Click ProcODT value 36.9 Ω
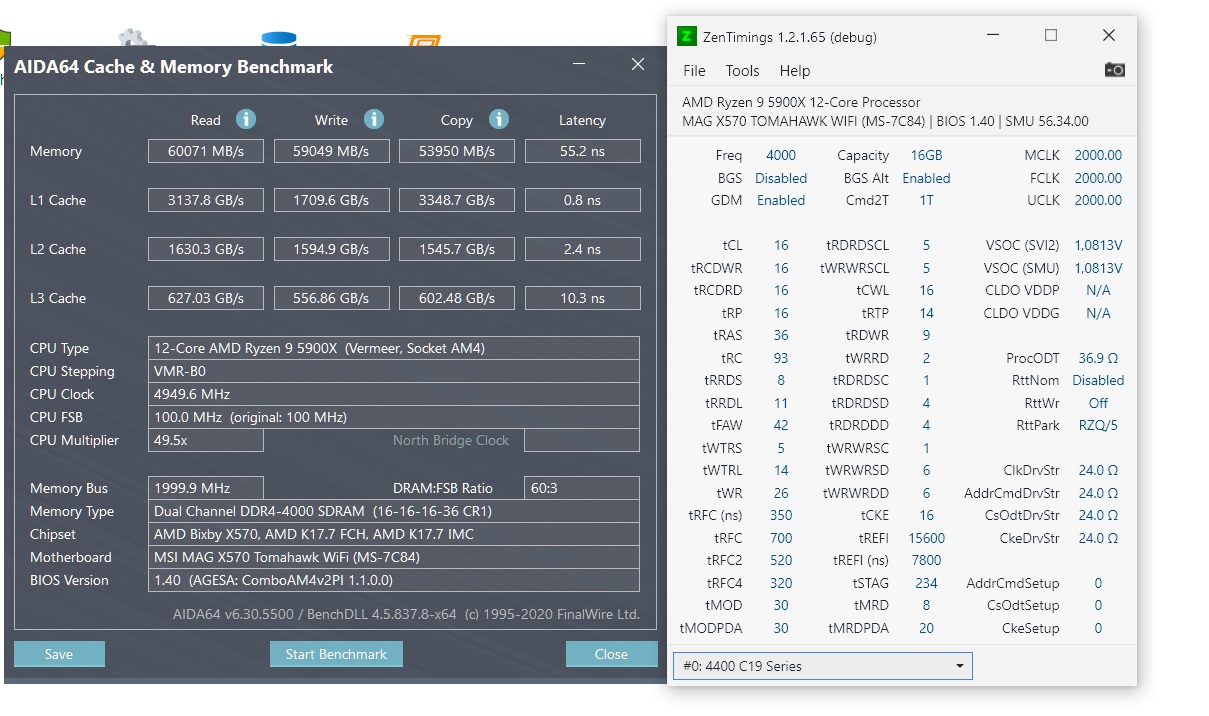Screen dimensions: 1209x716 (1098, 358)
